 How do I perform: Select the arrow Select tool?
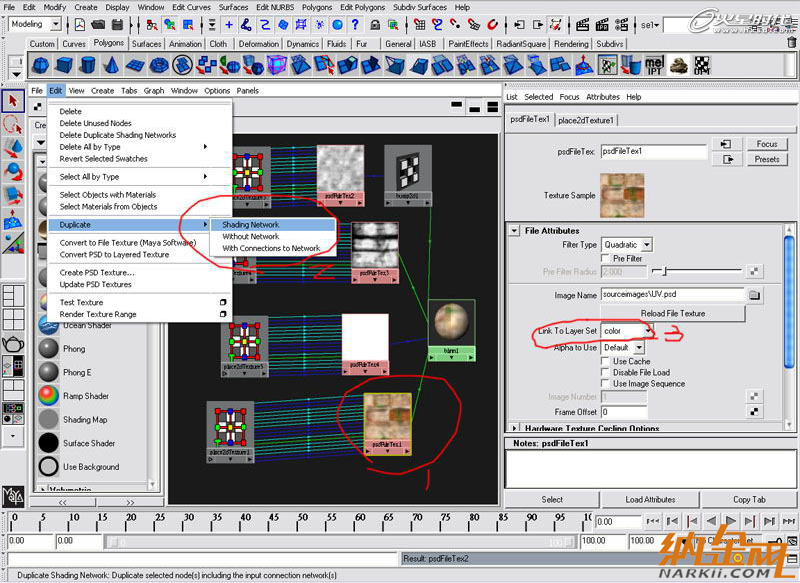(13, 101)
